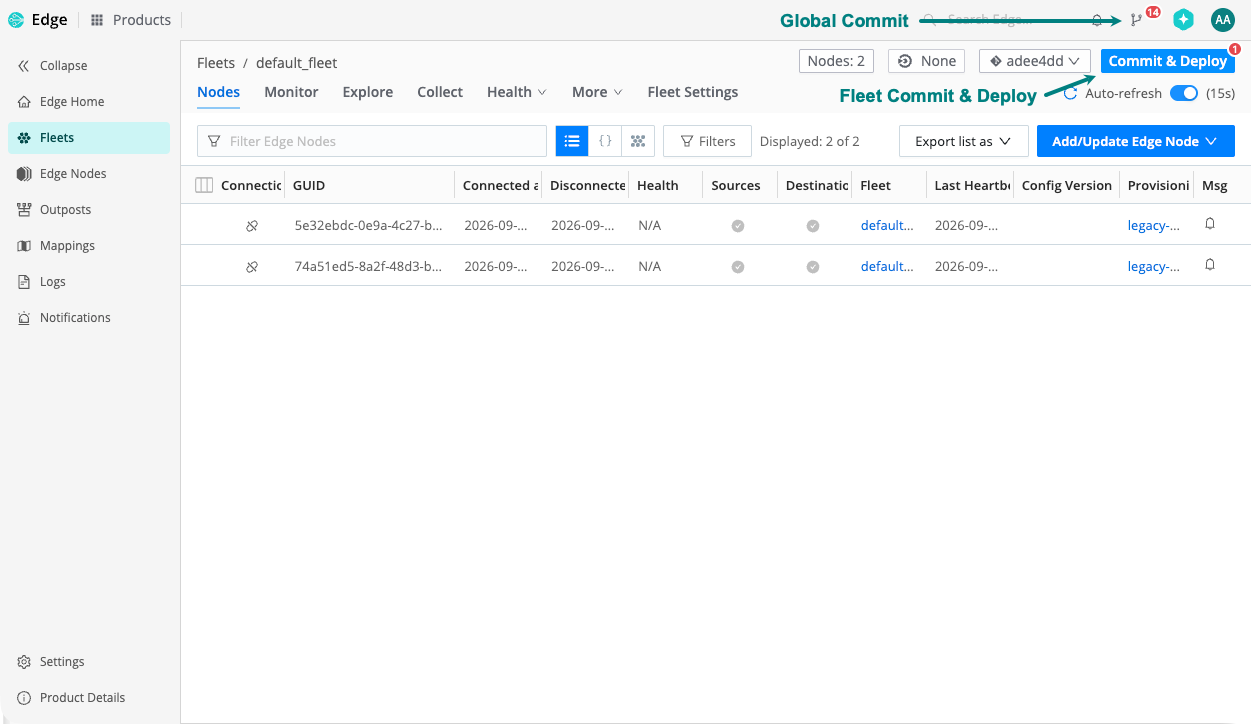
Task: Open Settings at sidebar bottom
Action: point(50,662)
